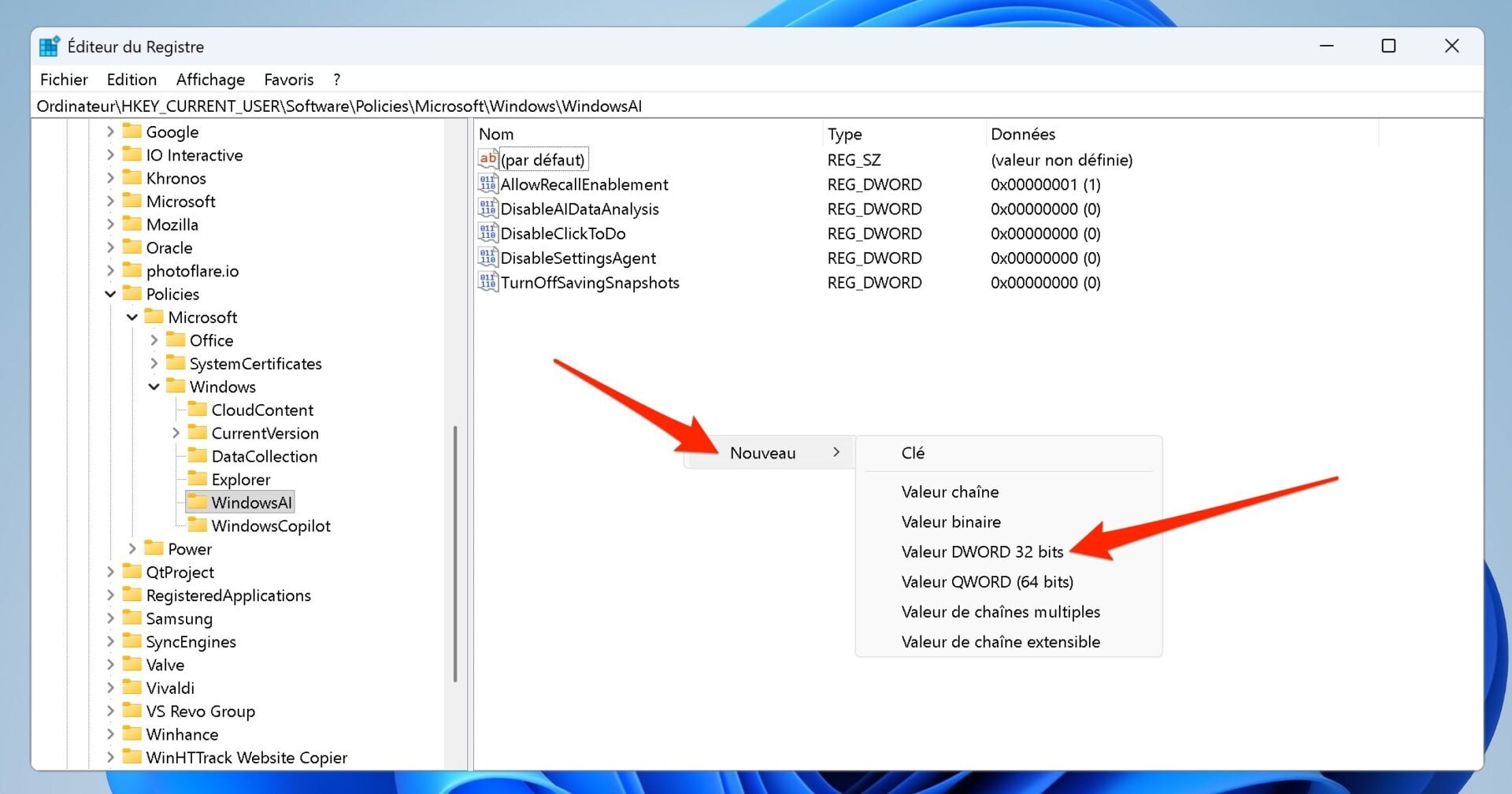The height and width of the screenshot is (794, 1512).
Task: Click the WindowsCopilot folder icon
Action: tap(198, 525)
